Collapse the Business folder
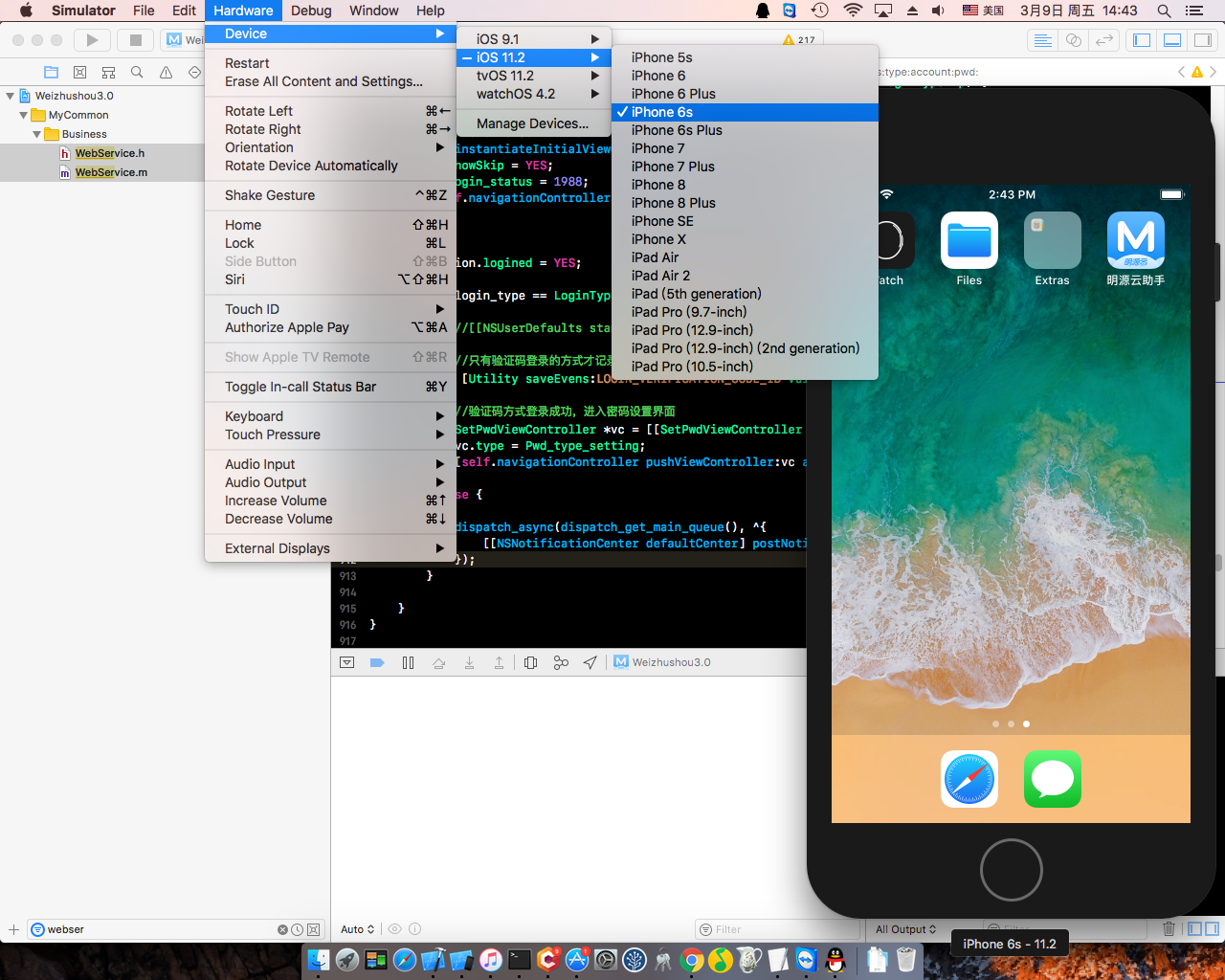This screenshot has height=980, width=1225. click(x=36, y=134)
